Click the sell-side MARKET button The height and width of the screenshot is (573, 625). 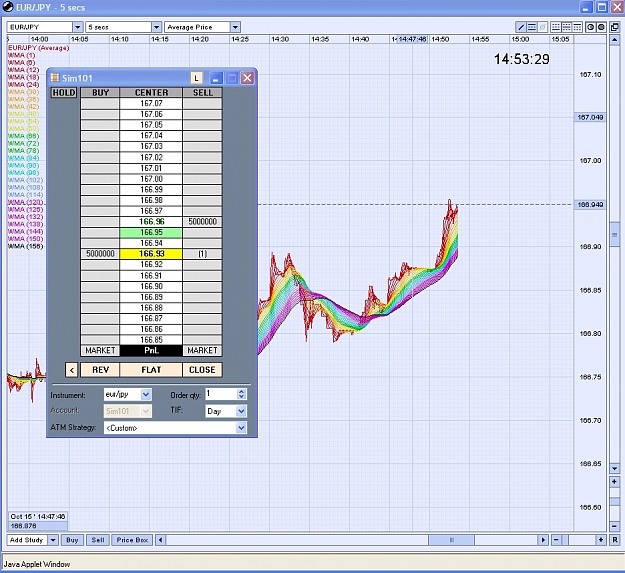[x=202, y=351]
